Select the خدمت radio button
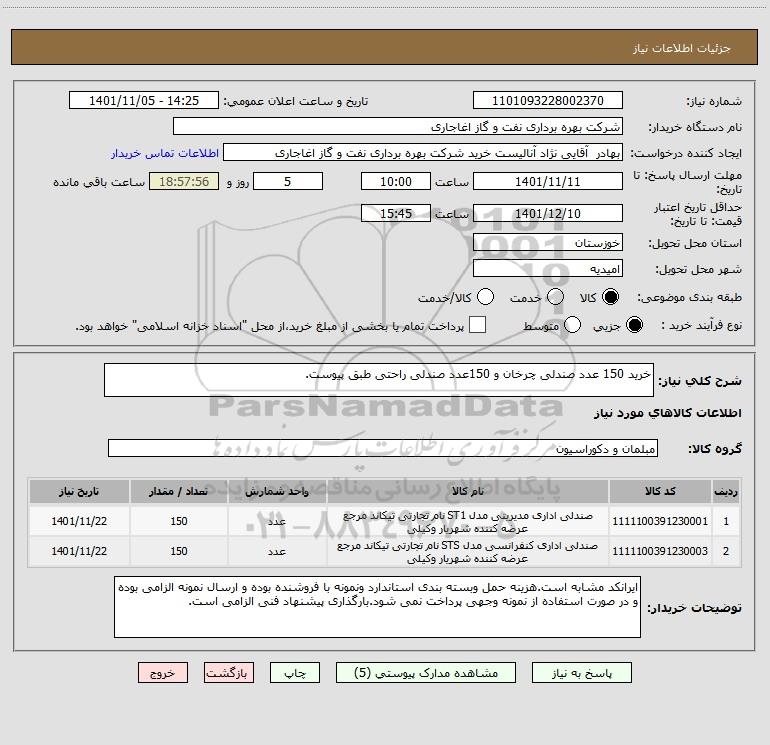The image size is (770, 745). point(555,297)
